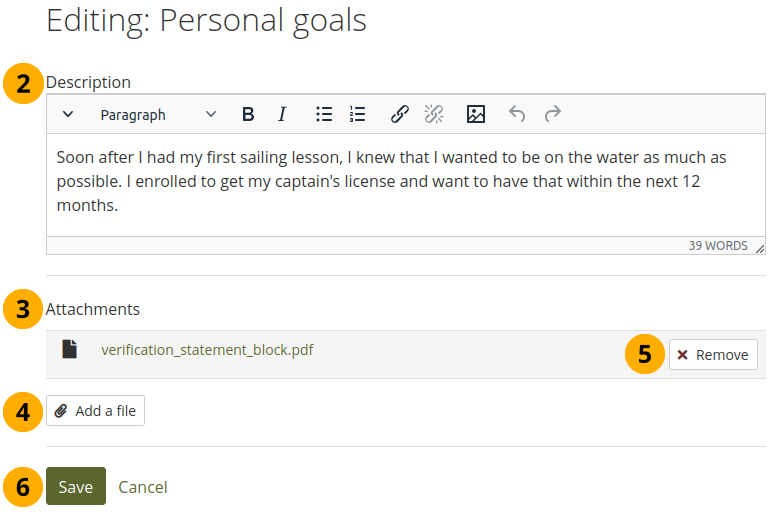
Task: Open the Paragraph format dropdown
Action: point(158,115)
